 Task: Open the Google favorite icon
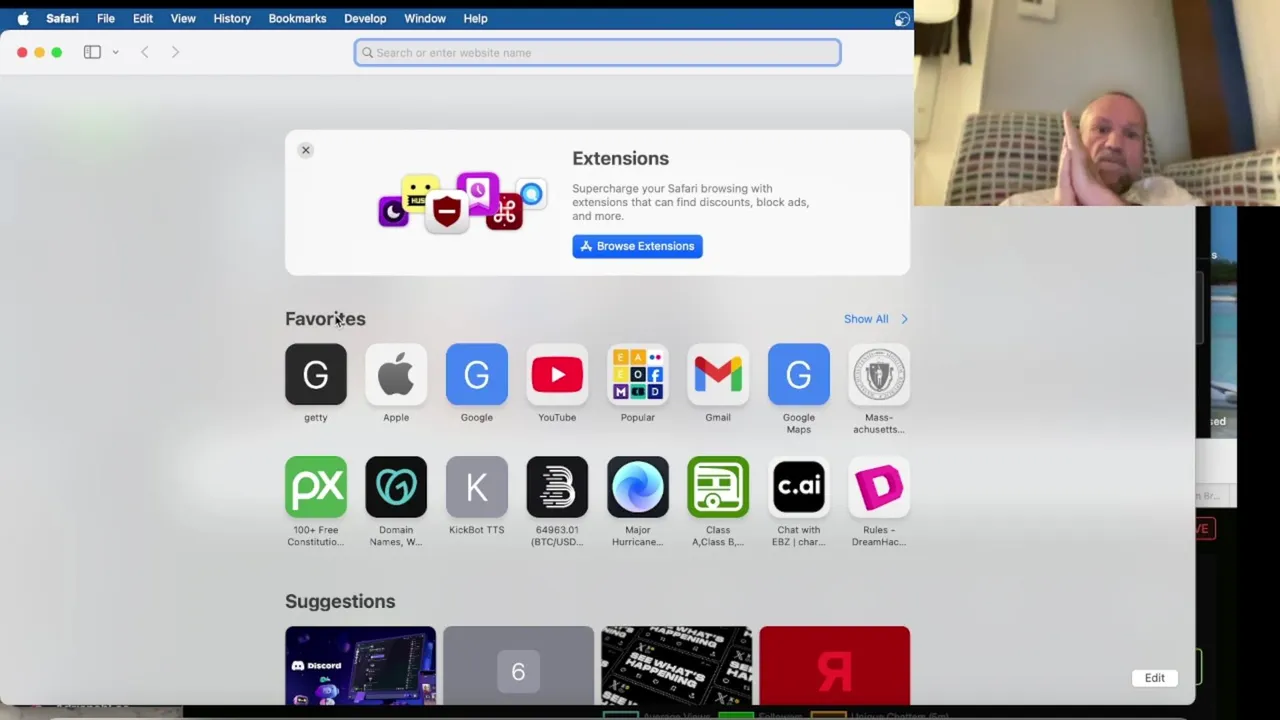coord(476,374)
